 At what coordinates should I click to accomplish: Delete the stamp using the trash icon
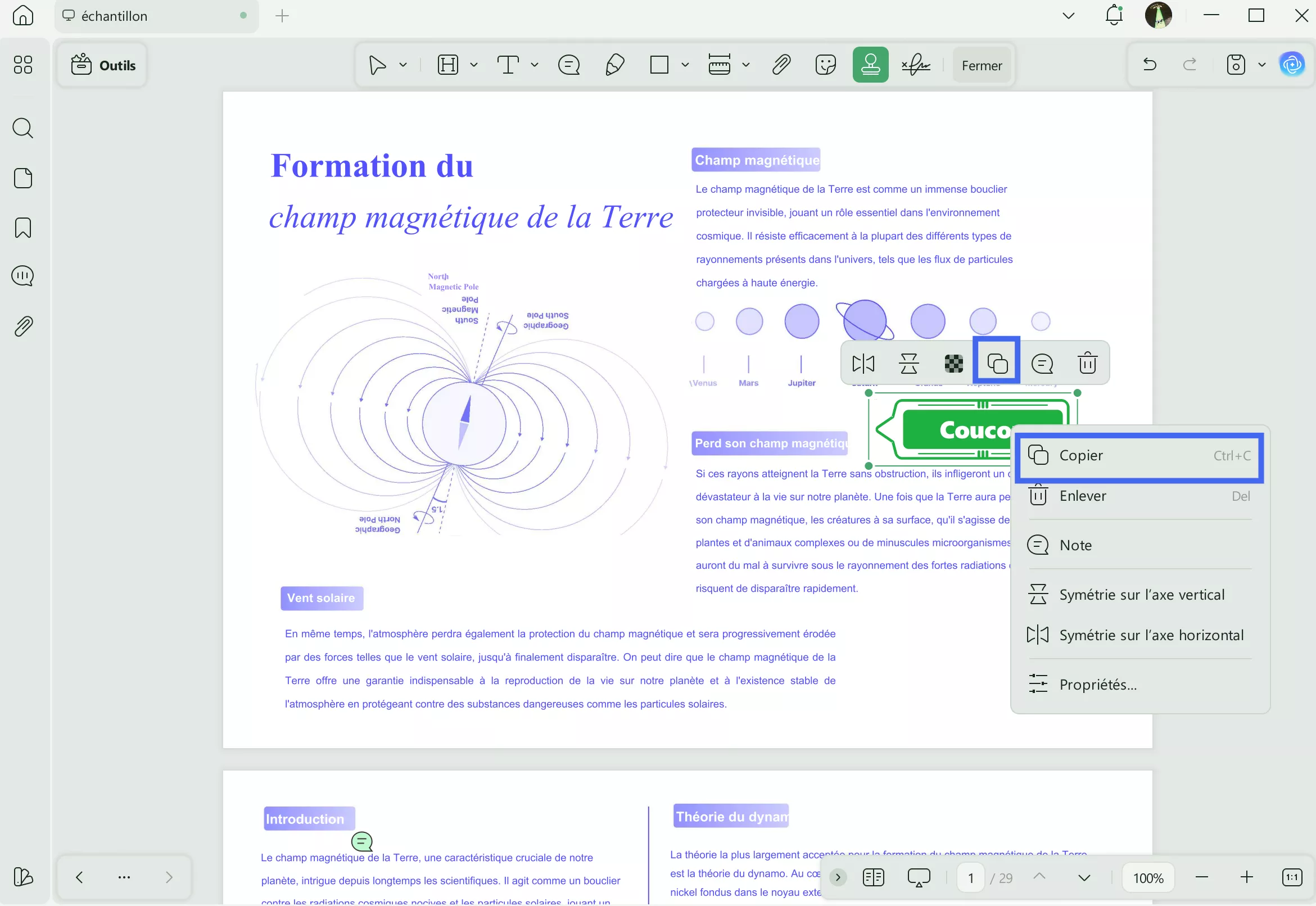click(x=1087, y=362)
